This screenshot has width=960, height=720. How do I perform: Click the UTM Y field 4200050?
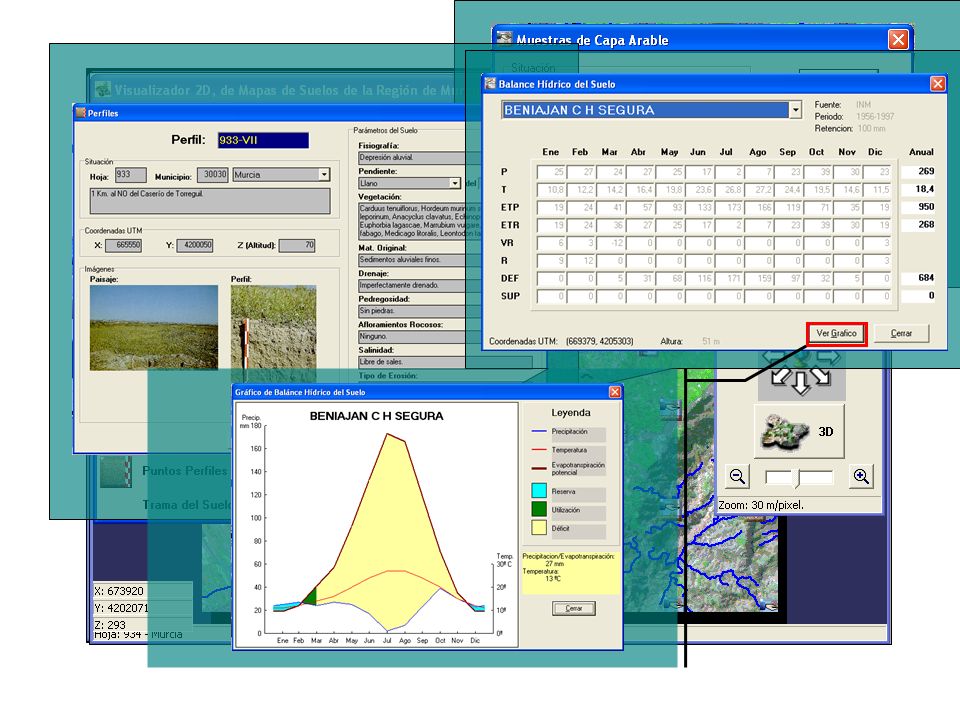click(x=195, y=246)
